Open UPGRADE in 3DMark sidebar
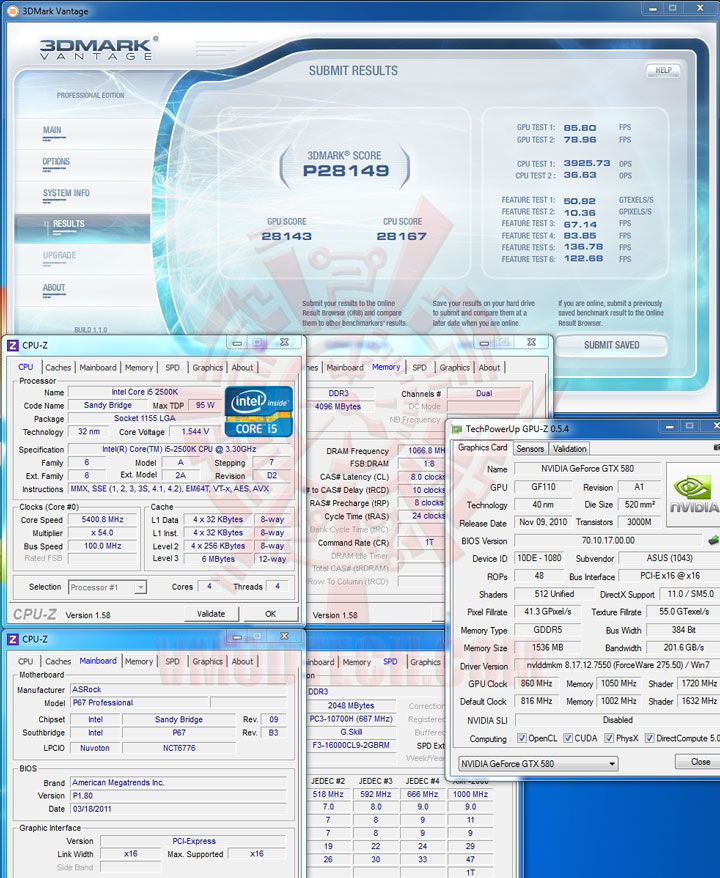The image size is (720, 878). tap(59, 256)
